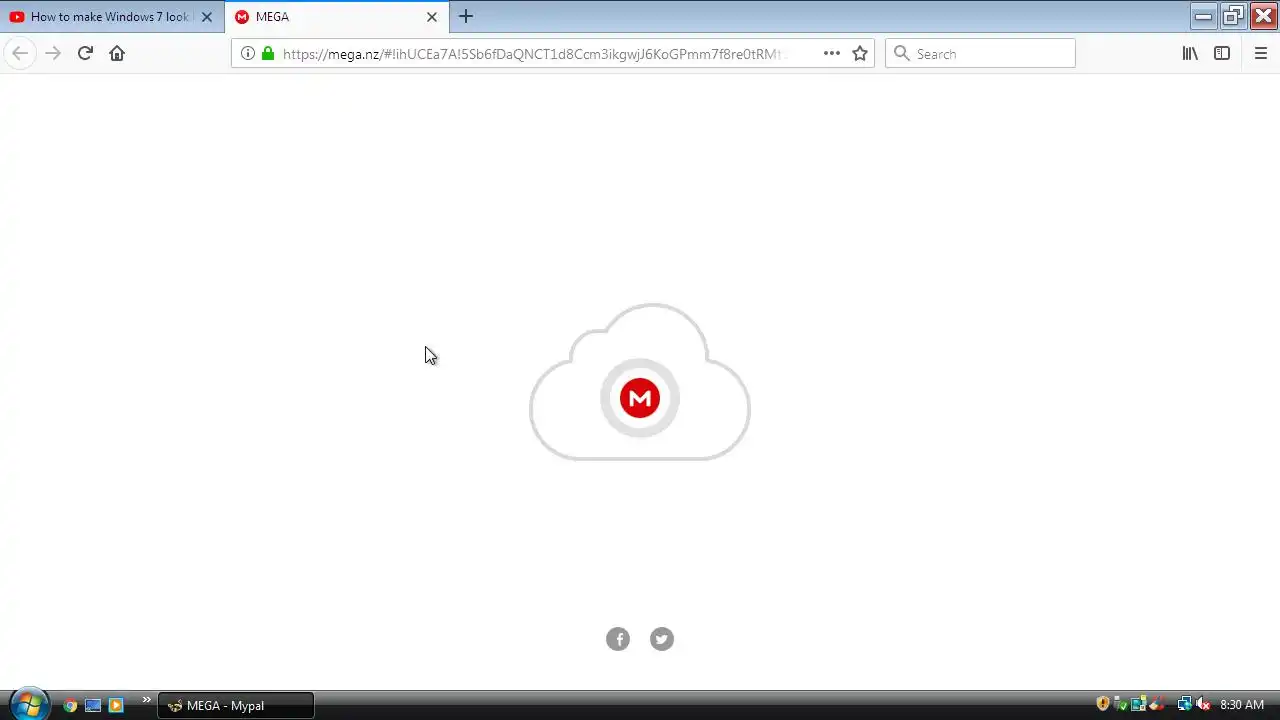
Task: Open a new browser tab
Action: point(466,17)
